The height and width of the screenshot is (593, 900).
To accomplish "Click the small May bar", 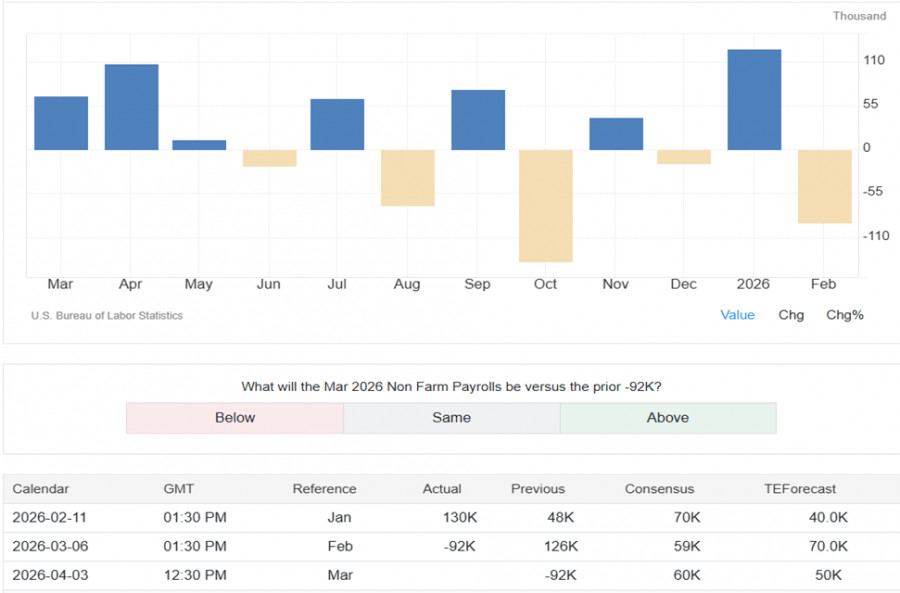I will point(199,145).
